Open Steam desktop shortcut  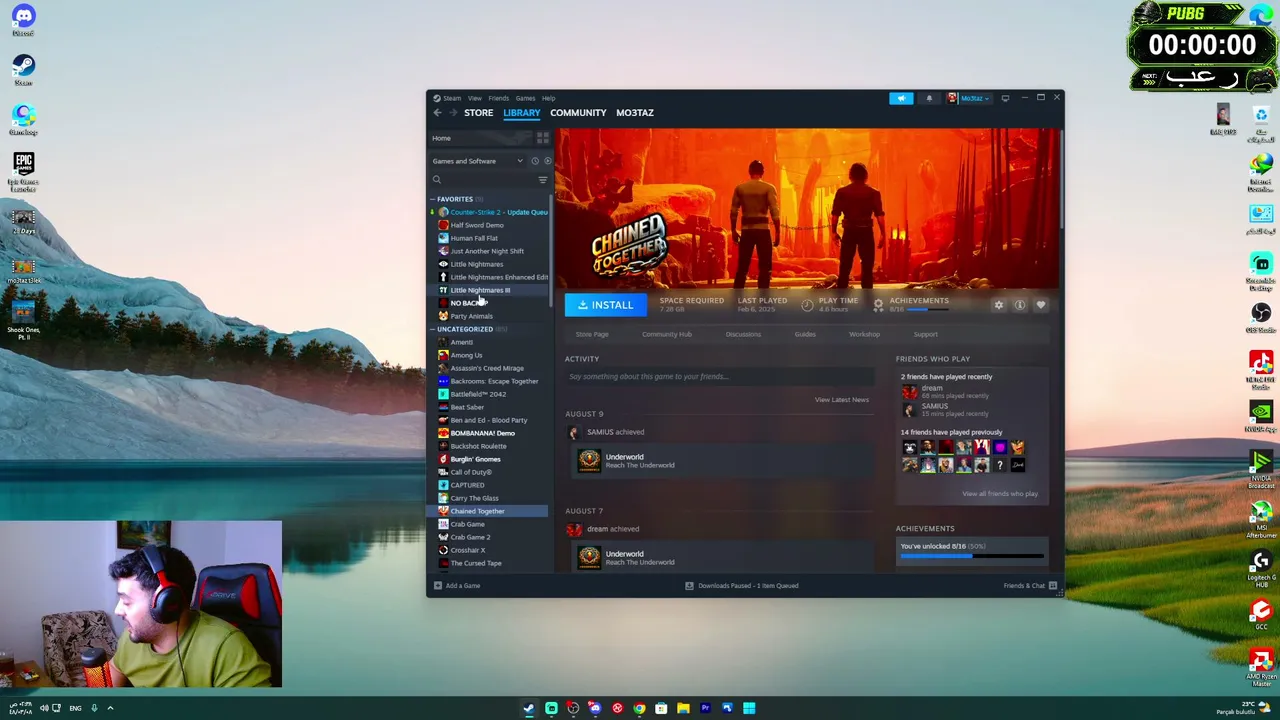coord(23,70)
